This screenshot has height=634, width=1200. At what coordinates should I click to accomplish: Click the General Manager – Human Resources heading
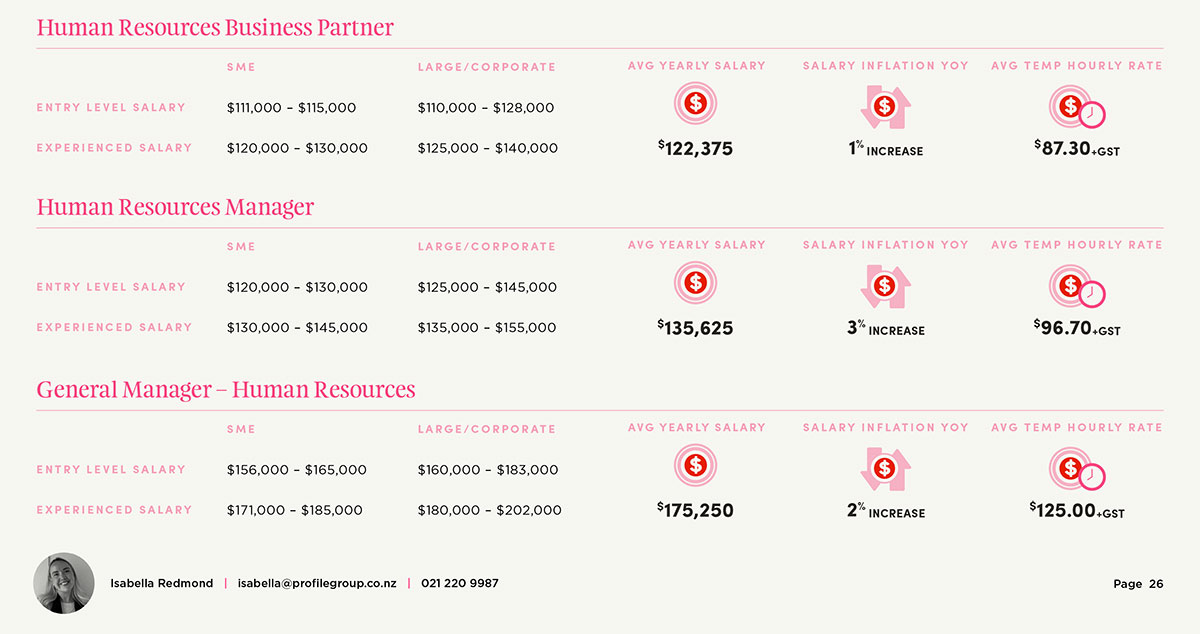coord(226,389)
